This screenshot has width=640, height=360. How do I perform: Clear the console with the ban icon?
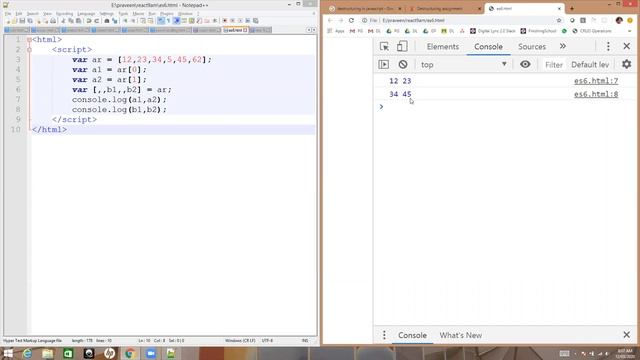click(x=403, y=64)
